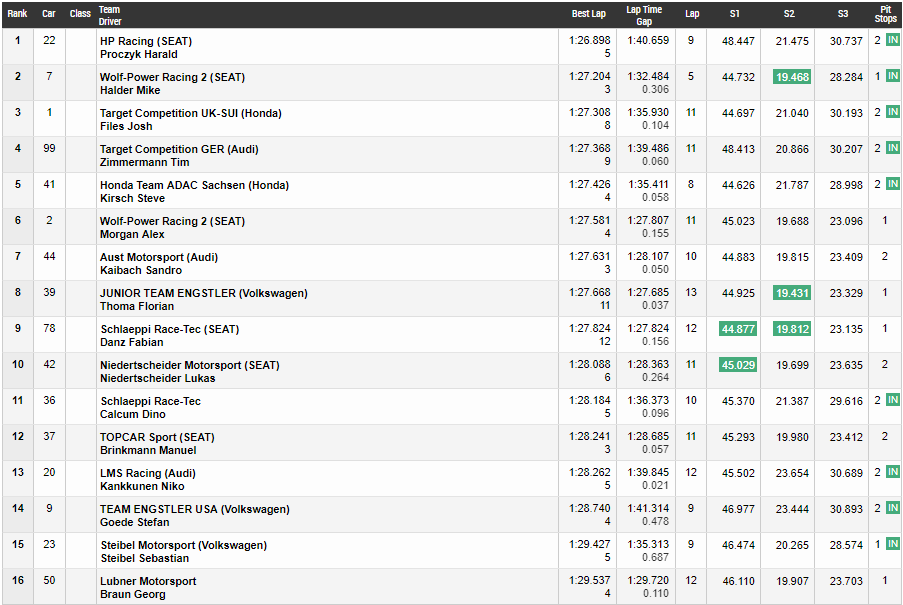
Task: Click S3 time 23.096
Action: 846,221
